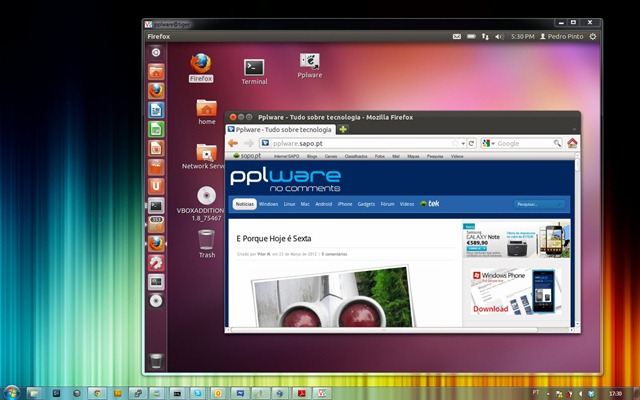Open the Windows Phone Download ad

pyautogui.click(x=516, y=291)
